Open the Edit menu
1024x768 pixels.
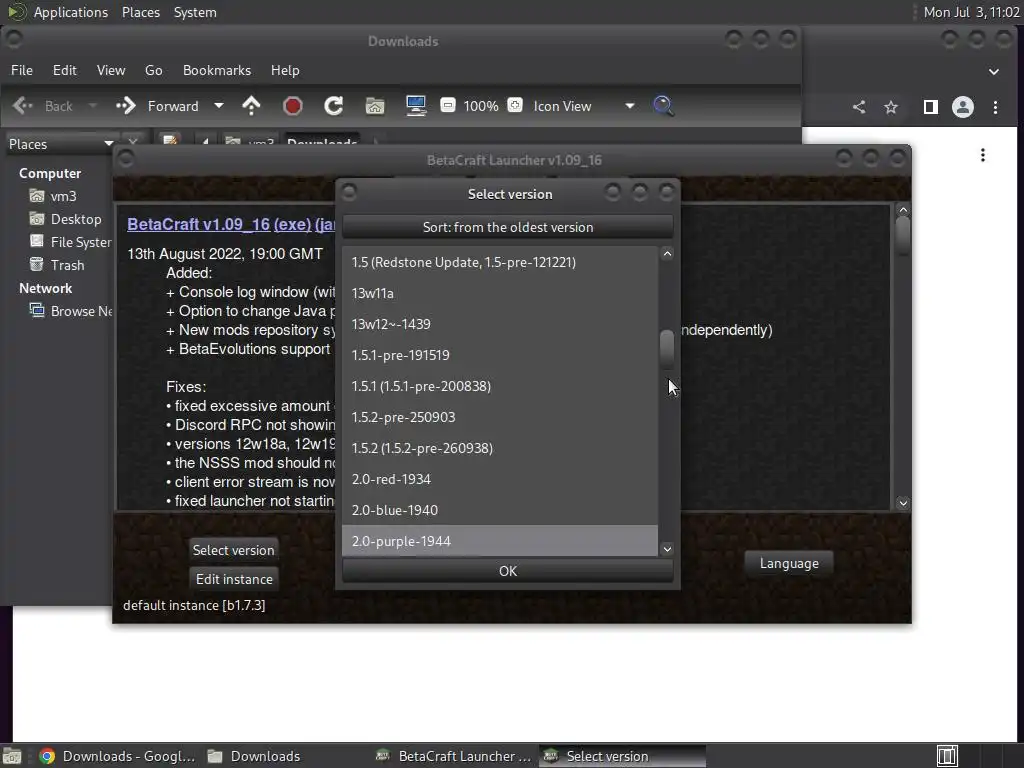point(65,70)
